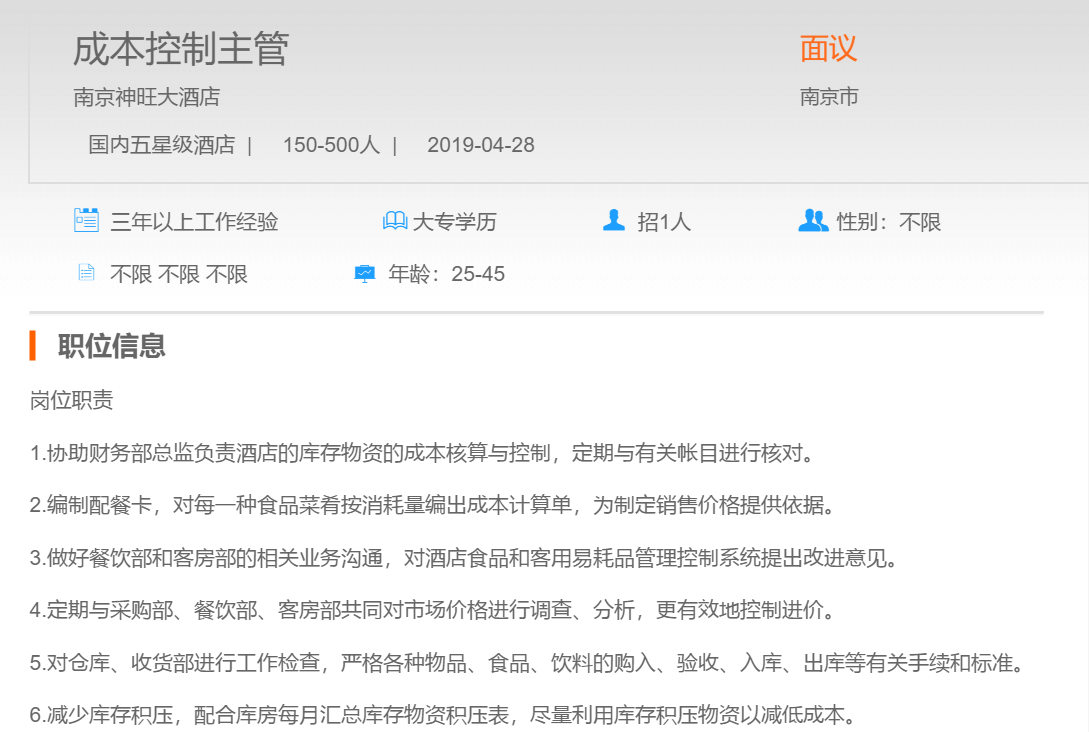
Task: Click the 150-500人 company size label
Action: pyautogui.click(x=331, y=145)
